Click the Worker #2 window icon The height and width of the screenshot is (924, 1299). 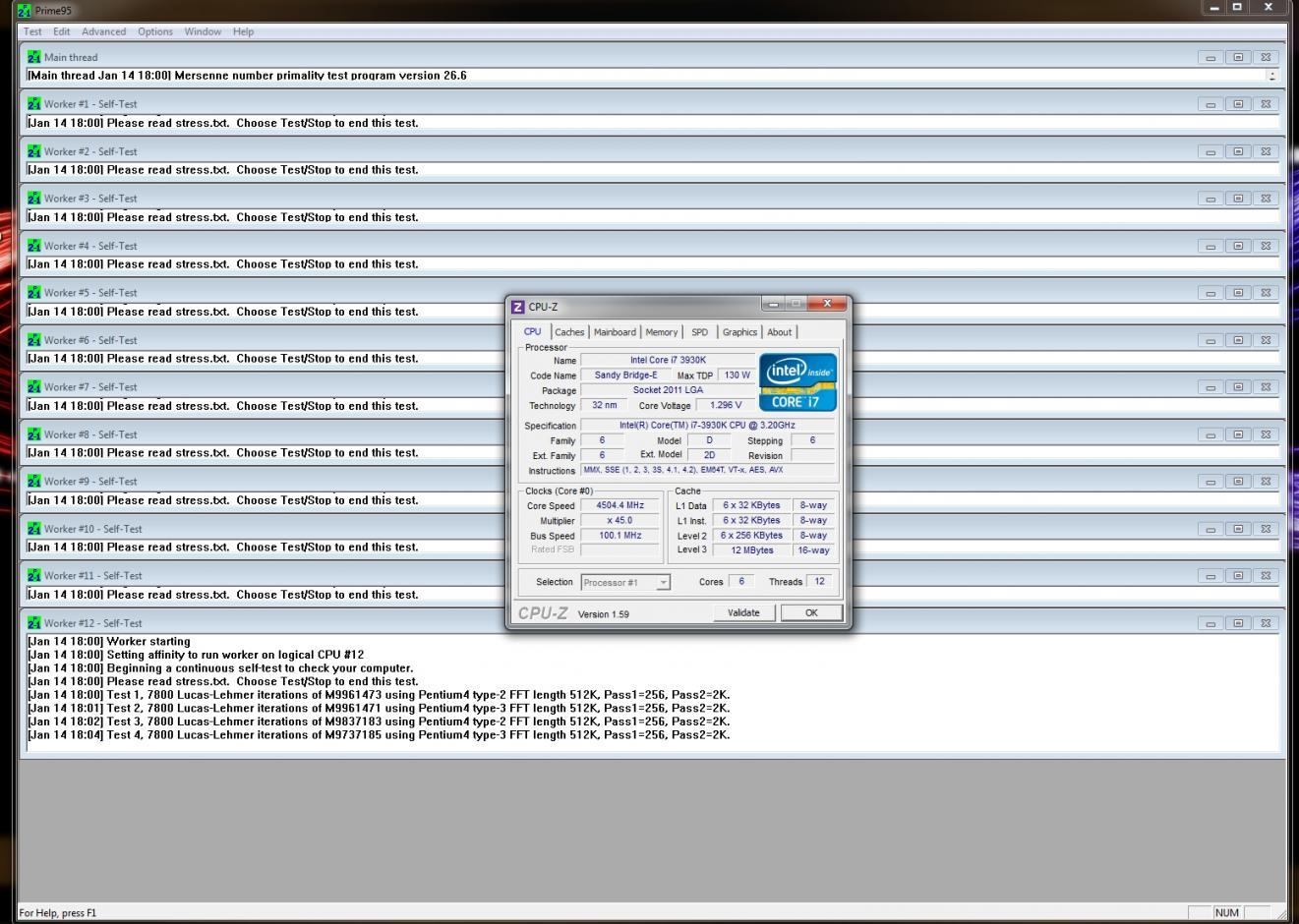(34, 151)
